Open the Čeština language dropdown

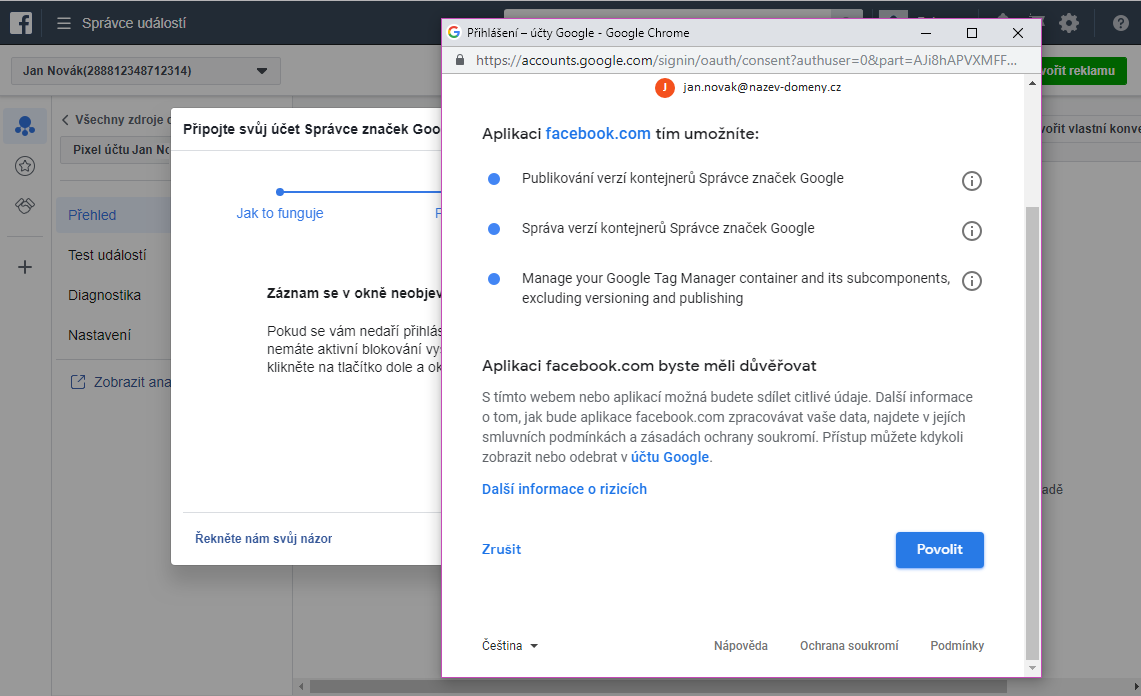point(510,646)
